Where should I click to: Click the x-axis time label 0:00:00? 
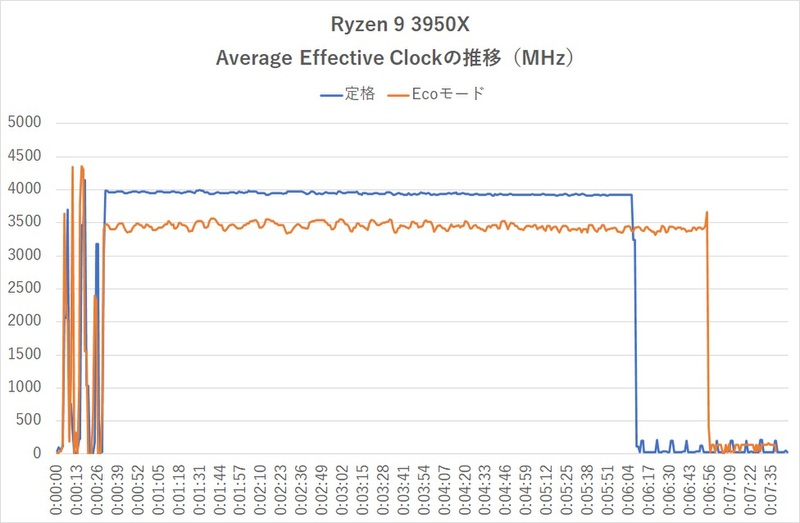coord(56,490)
